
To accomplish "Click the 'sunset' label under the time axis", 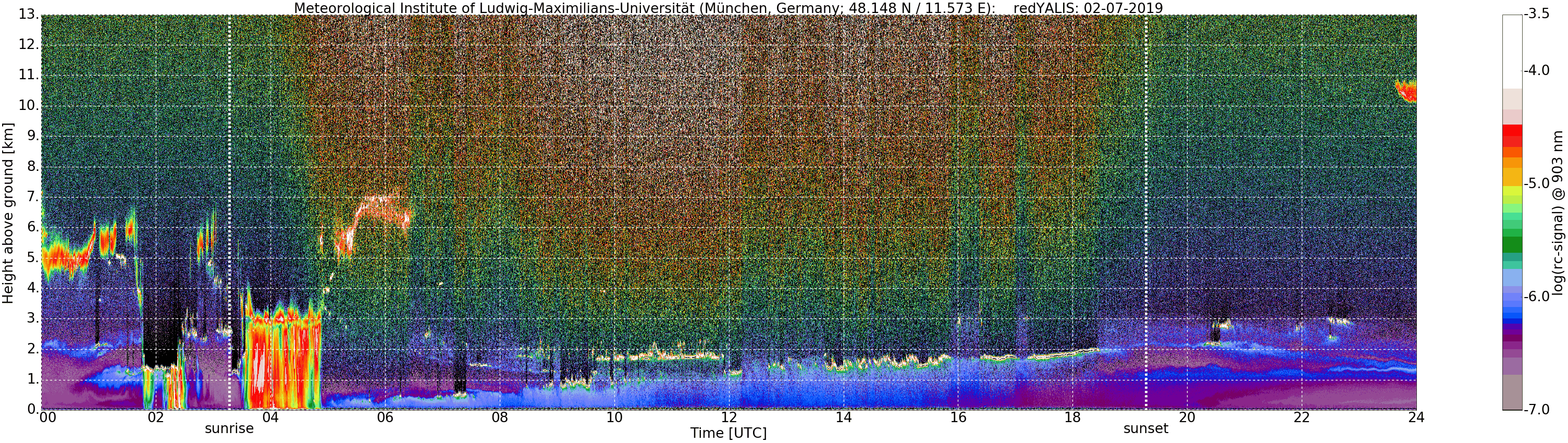I will point(1145,428).
